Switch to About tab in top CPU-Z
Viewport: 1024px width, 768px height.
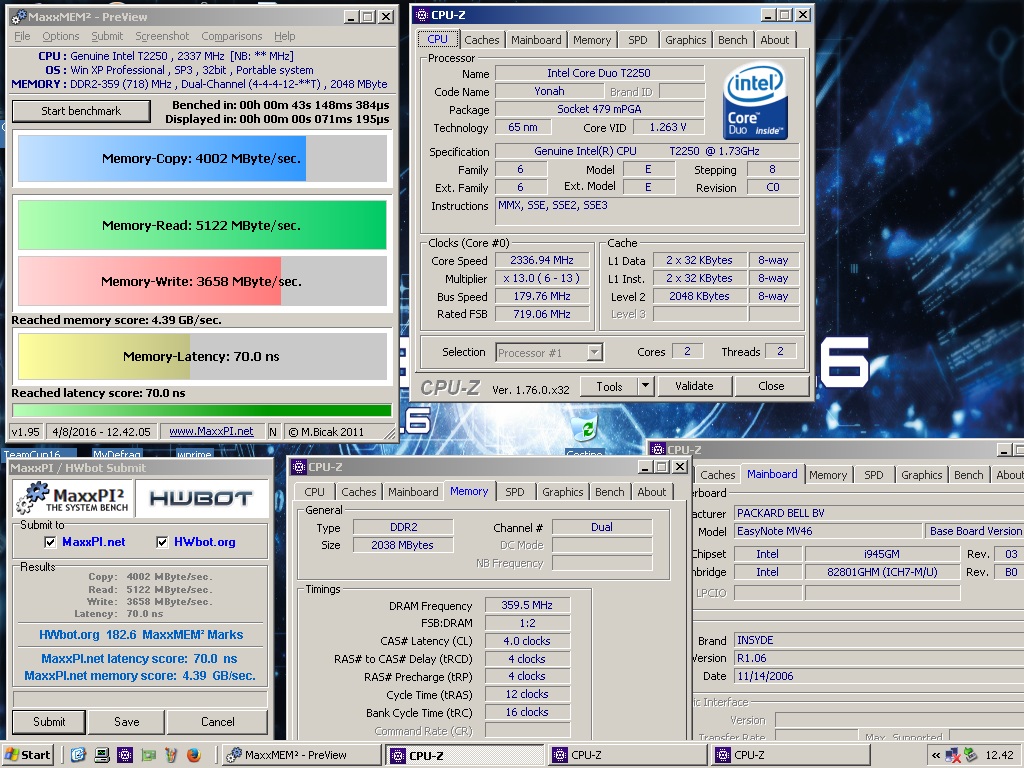(x=775, y=40)
